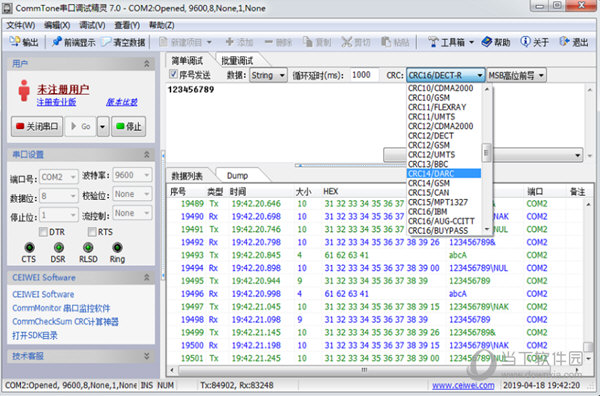
Task: Click the CRC list scrollbar thumb
Action: pos(486,153)
